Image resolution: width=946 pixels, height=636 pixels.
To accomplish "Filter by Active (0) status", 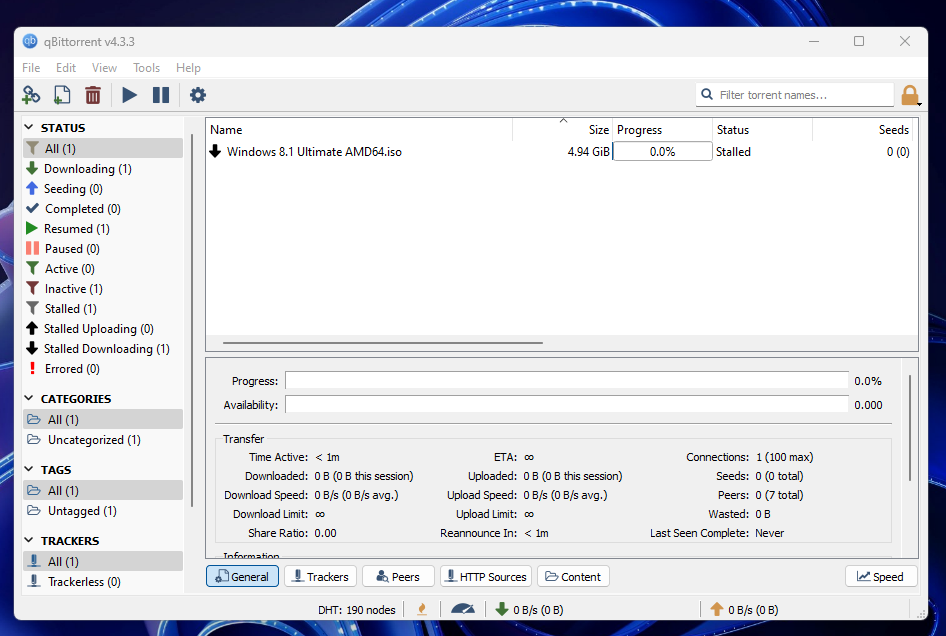I will [103, 268].
